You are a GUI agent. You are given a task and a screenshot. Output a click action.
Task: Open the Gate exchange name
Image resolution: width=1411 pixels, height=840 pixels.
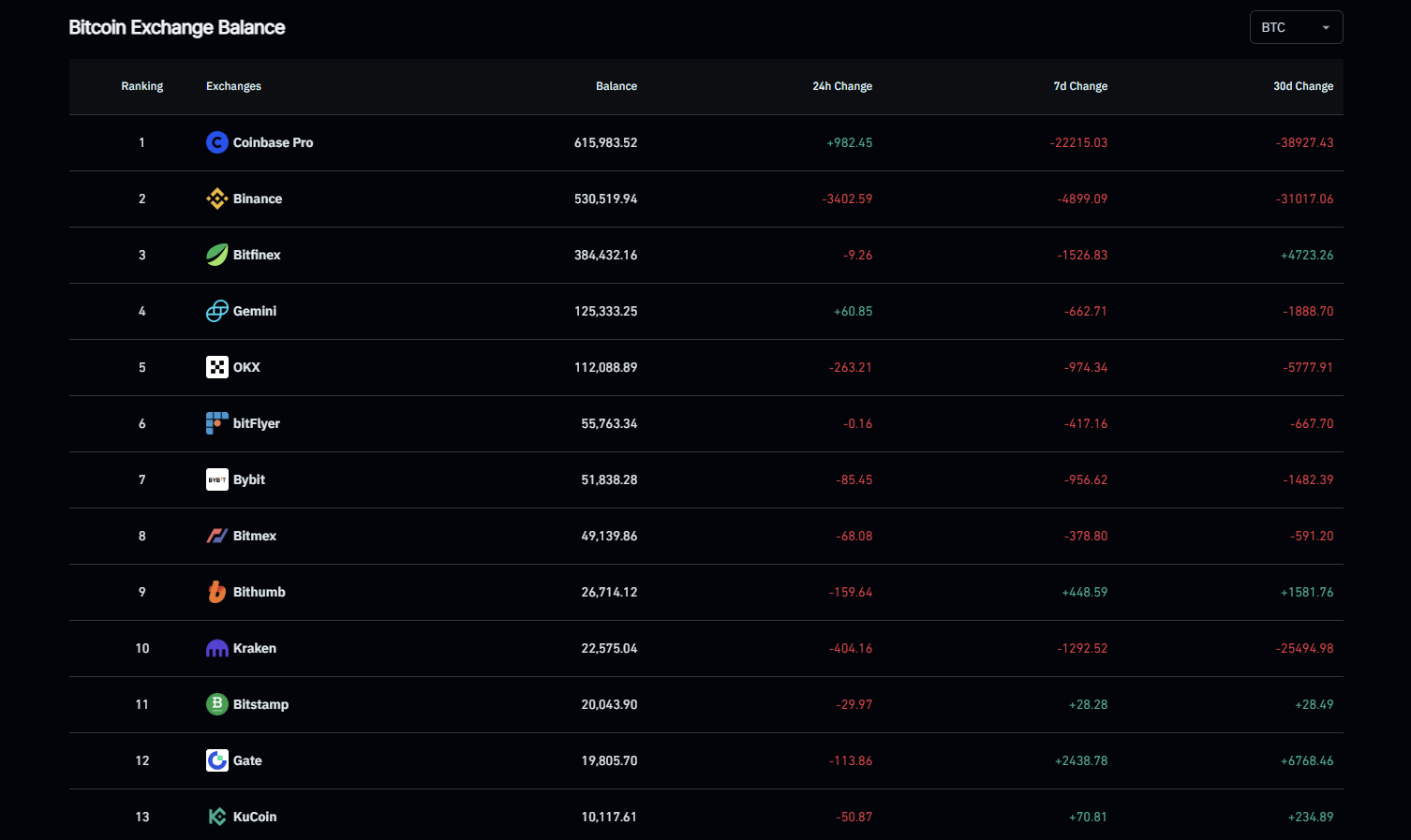pos(247,760)
